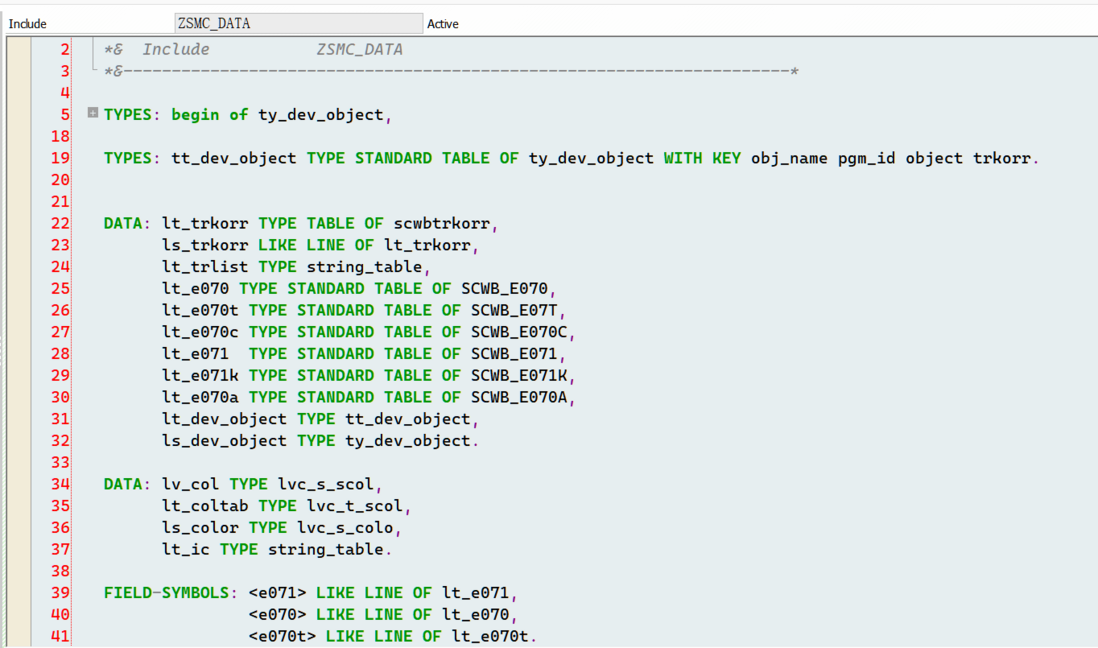
Task: Click <e070> field symbol on line 40
Action: pyautogui.click(x=277, y=614)
